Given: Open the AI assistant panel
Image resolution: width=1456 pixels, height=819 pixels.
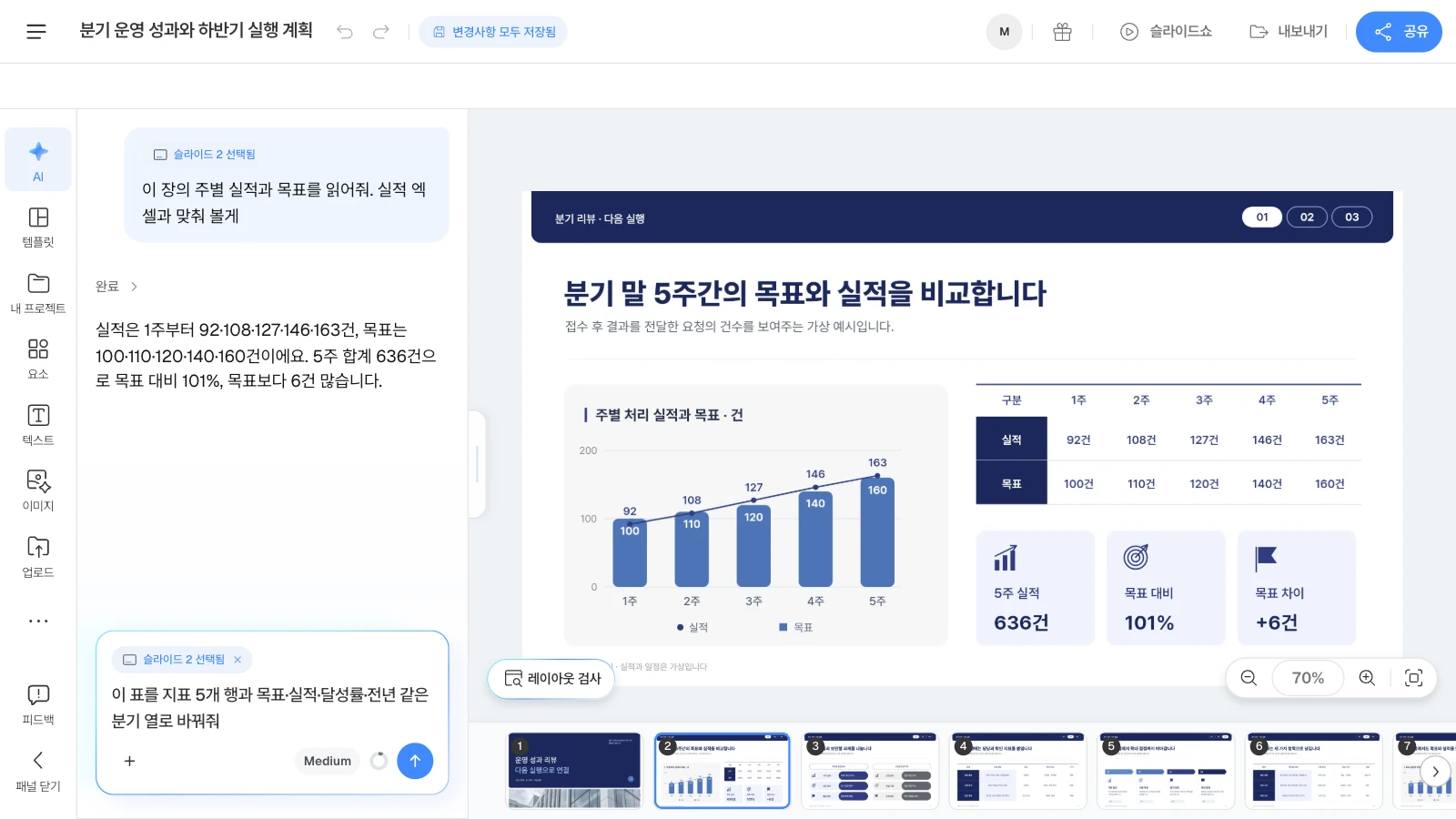Looking at the screenshot, I should pos(38,160).
